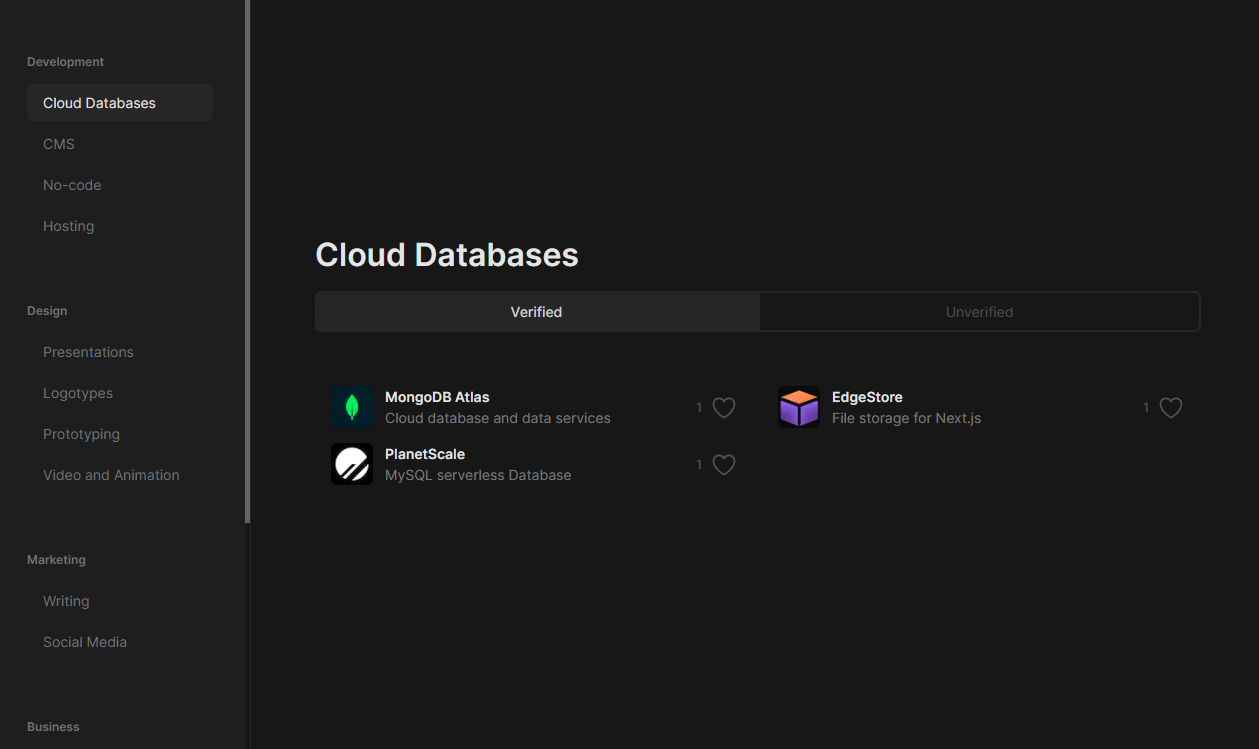The width and height of the screenshot is (1259, 749).
Task: Like EdgeStore with the heart icon
Action: pos(1171,408)
